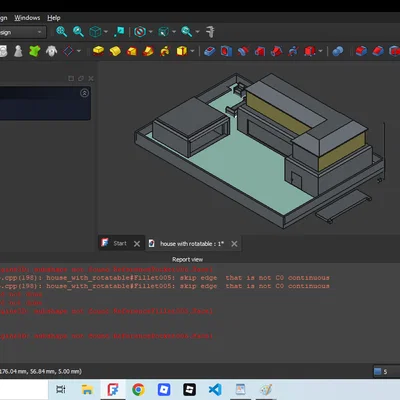
Task: Open Visual Studio Code from taskbar
Action: [x=215, y=389]
